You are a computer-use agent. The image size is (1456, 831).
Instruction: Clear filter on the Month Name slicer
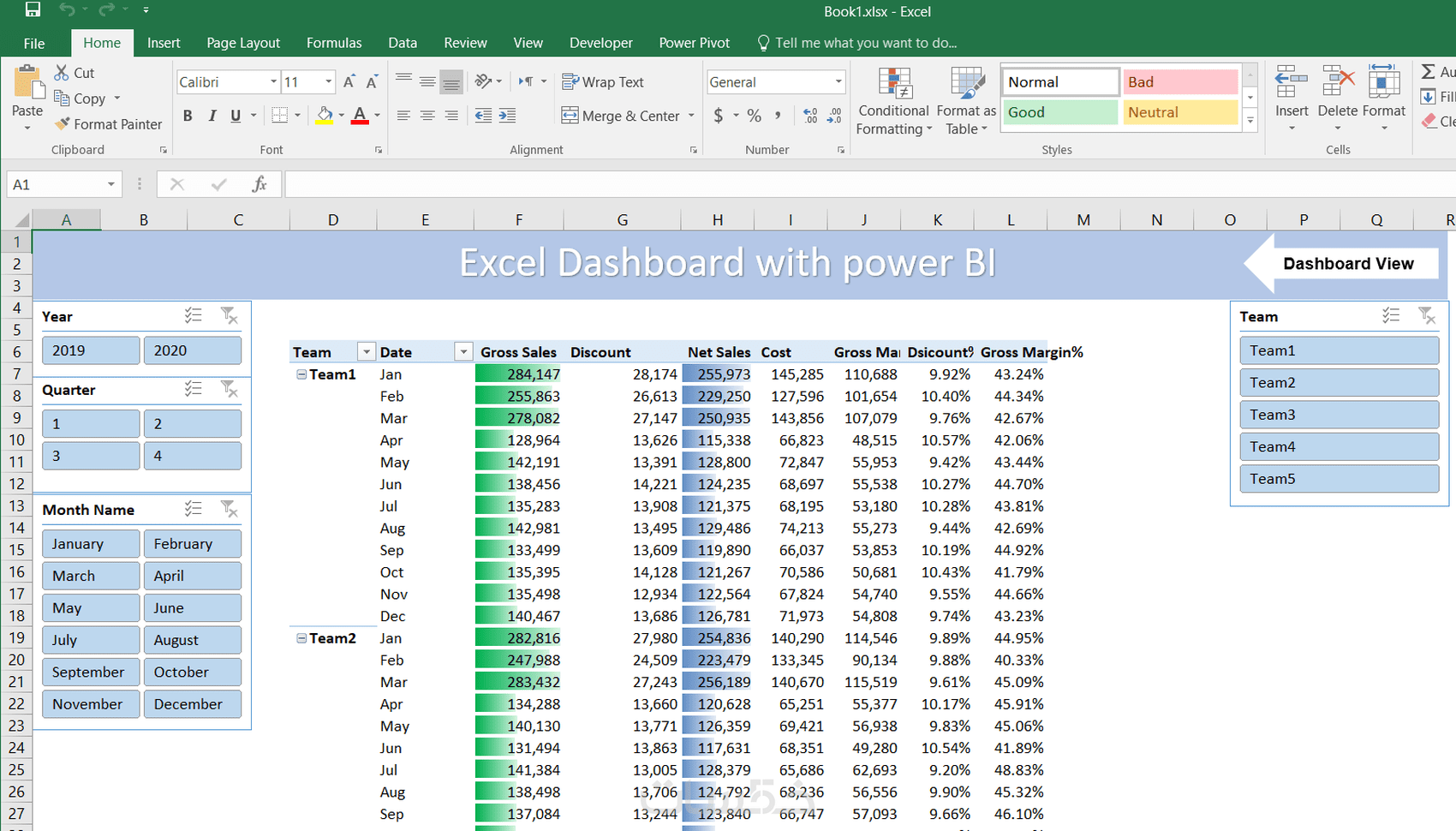coord(229,509)
